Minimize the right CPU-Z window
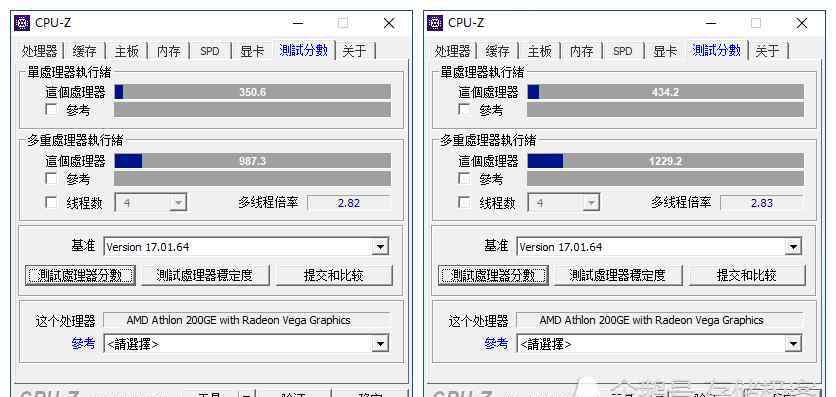Screen dimensions: 836x397 tap(711, 23)
